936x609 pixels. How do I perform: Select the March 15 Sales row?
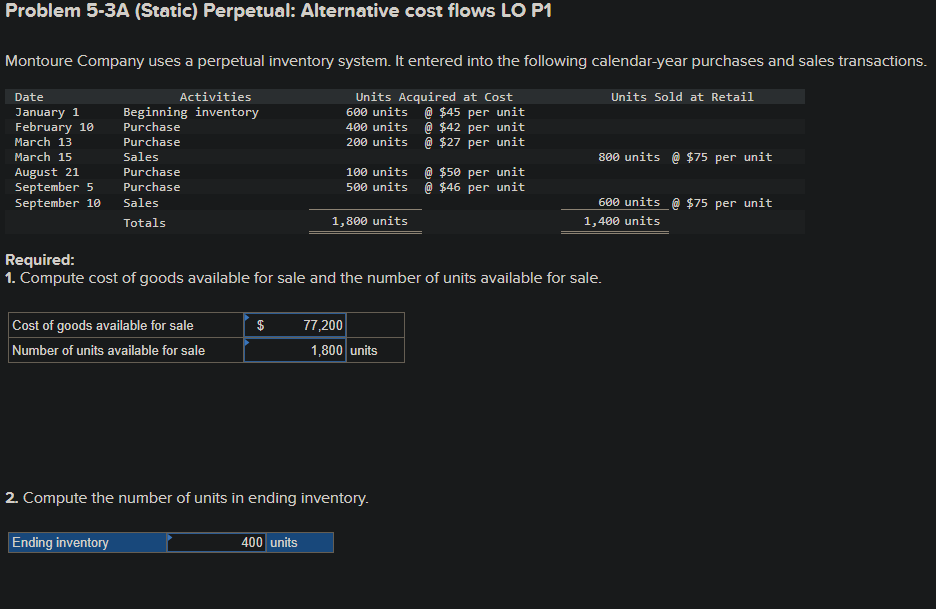[x=140, y=156]
